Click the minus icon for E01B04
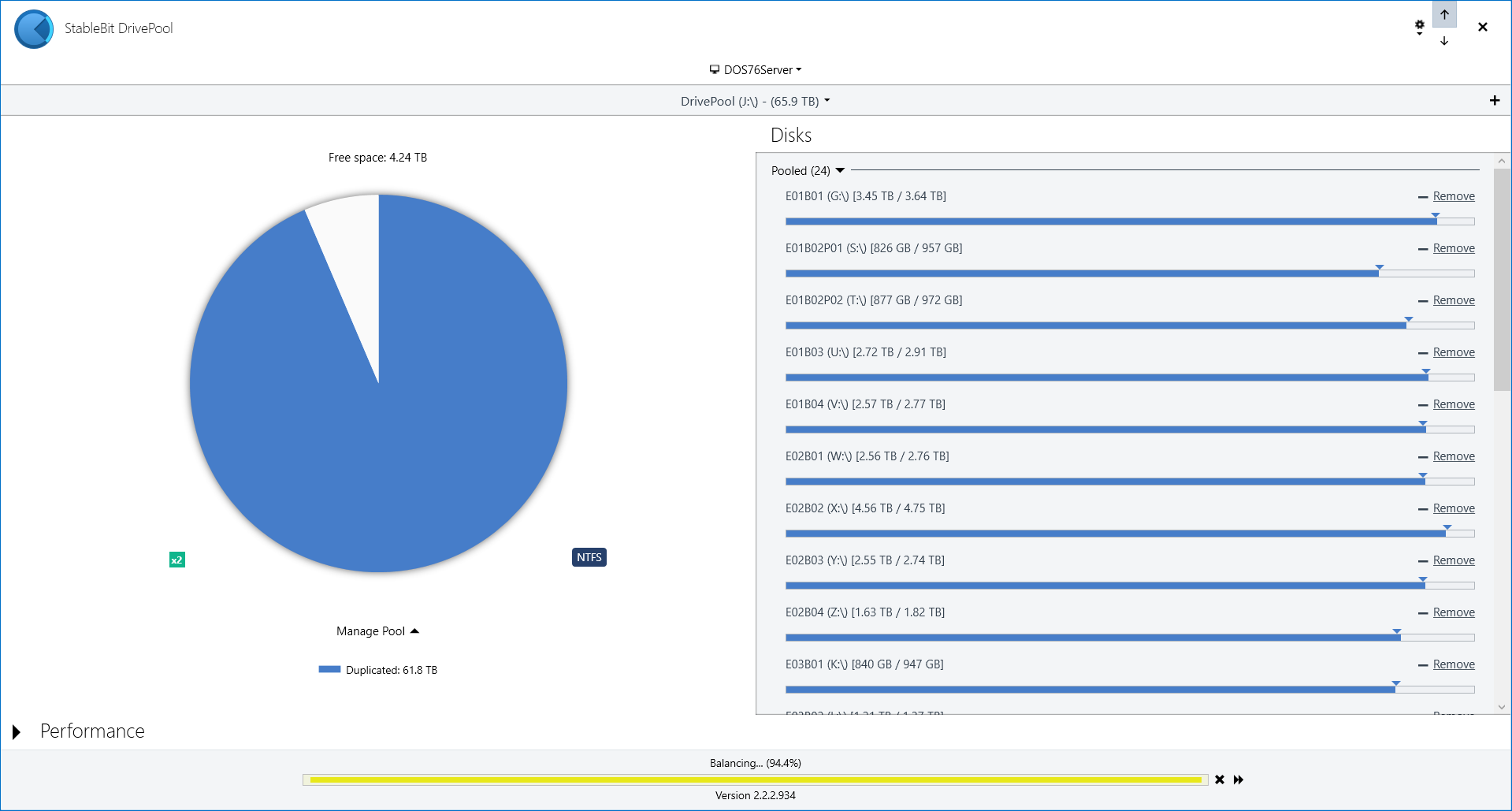Viewport: 1512px width, 811px height. (x=1423, y=405)
